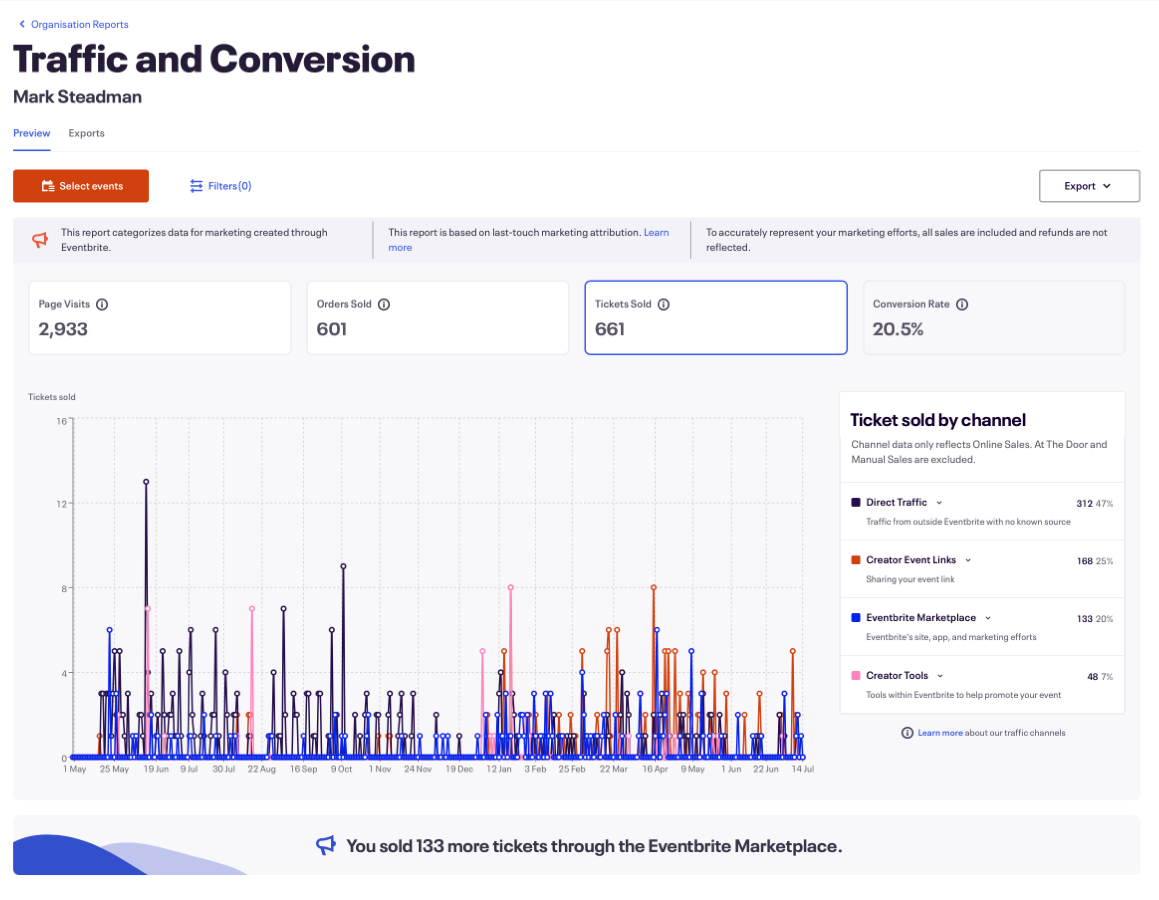
Task: Click the Creator Event Links 168 count
Action: [1085, 562]
